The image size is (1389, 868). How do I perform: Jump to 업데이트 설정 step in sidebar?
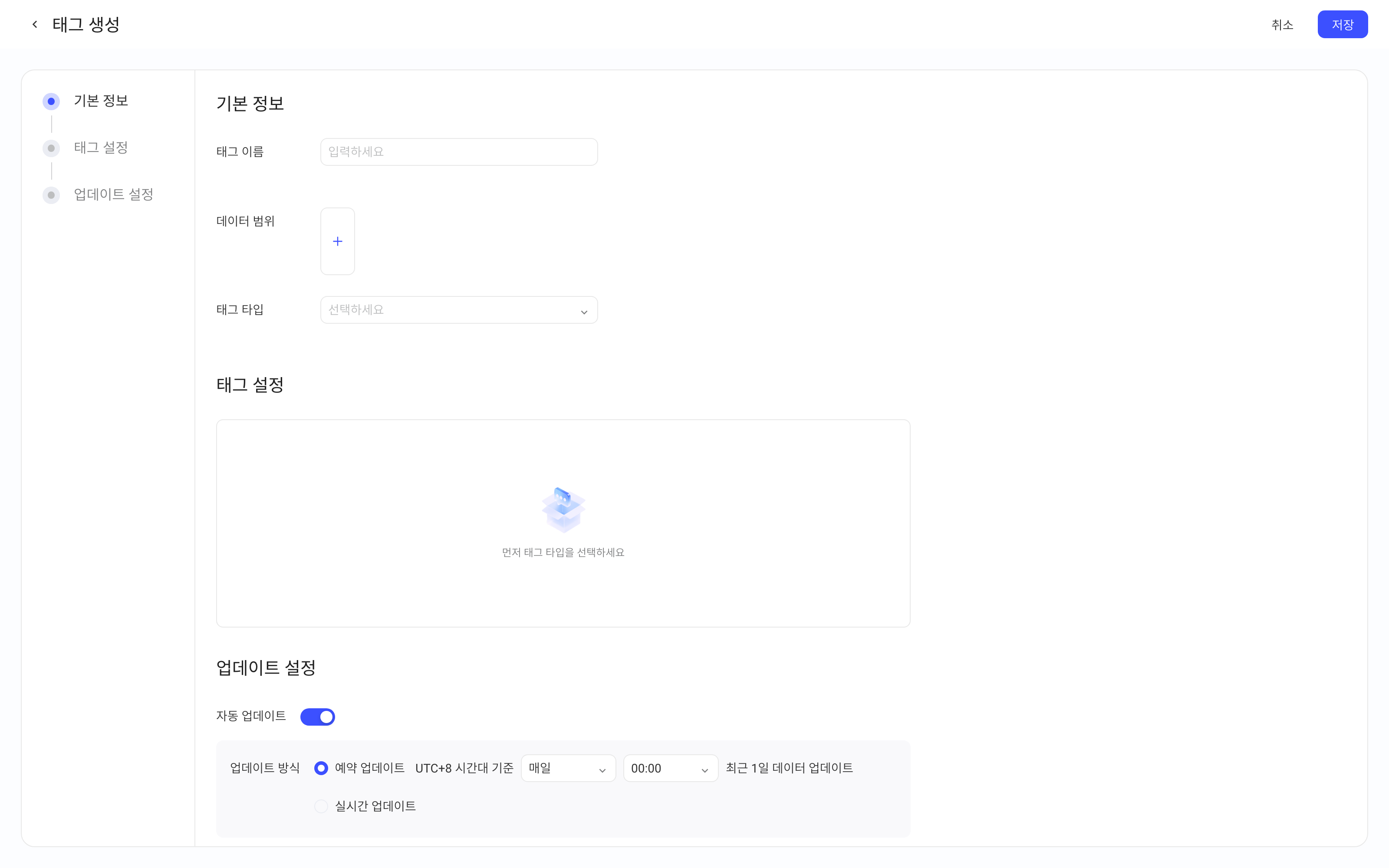point(114,195)
